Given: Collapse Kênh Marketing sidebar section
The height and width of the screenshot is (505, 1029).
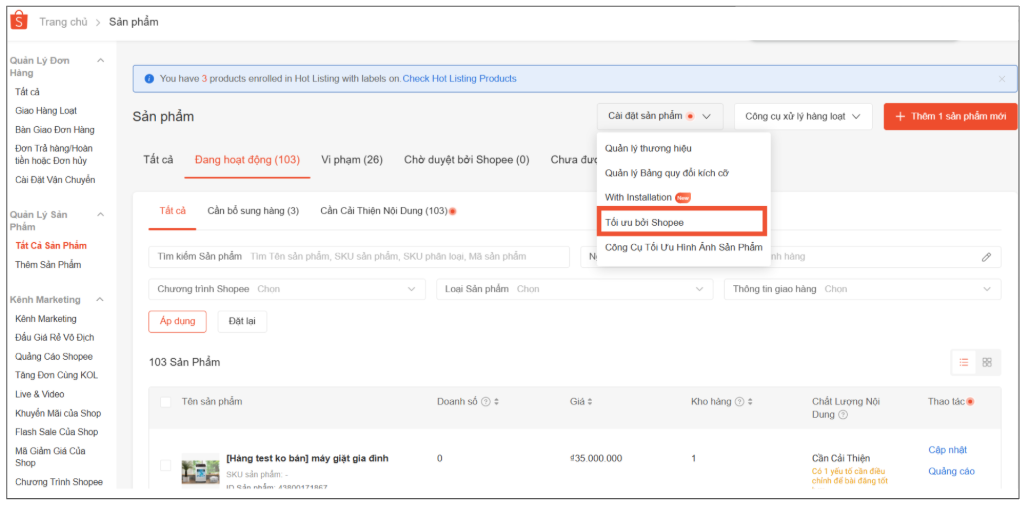Looking at the screenshot, I should 100,300.
